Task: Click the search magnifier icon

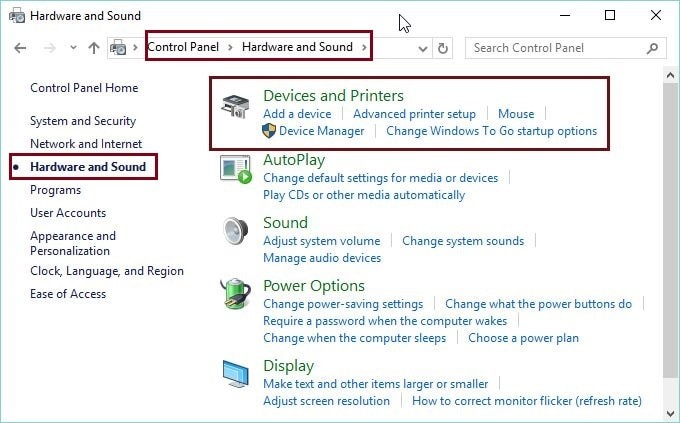Action: click(x=652, y=48)
